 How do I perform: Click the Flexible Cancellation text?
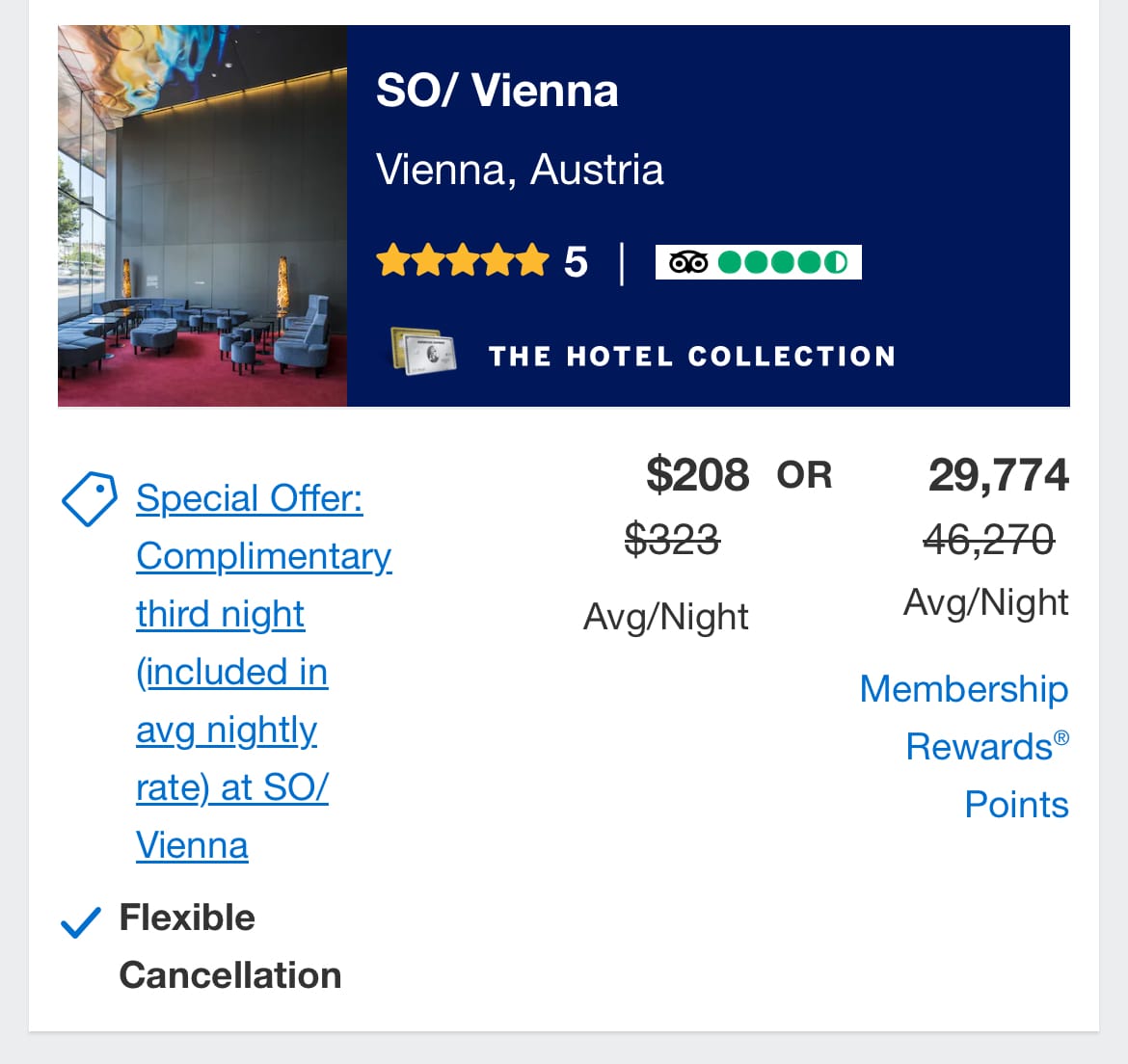click(229, 945)
